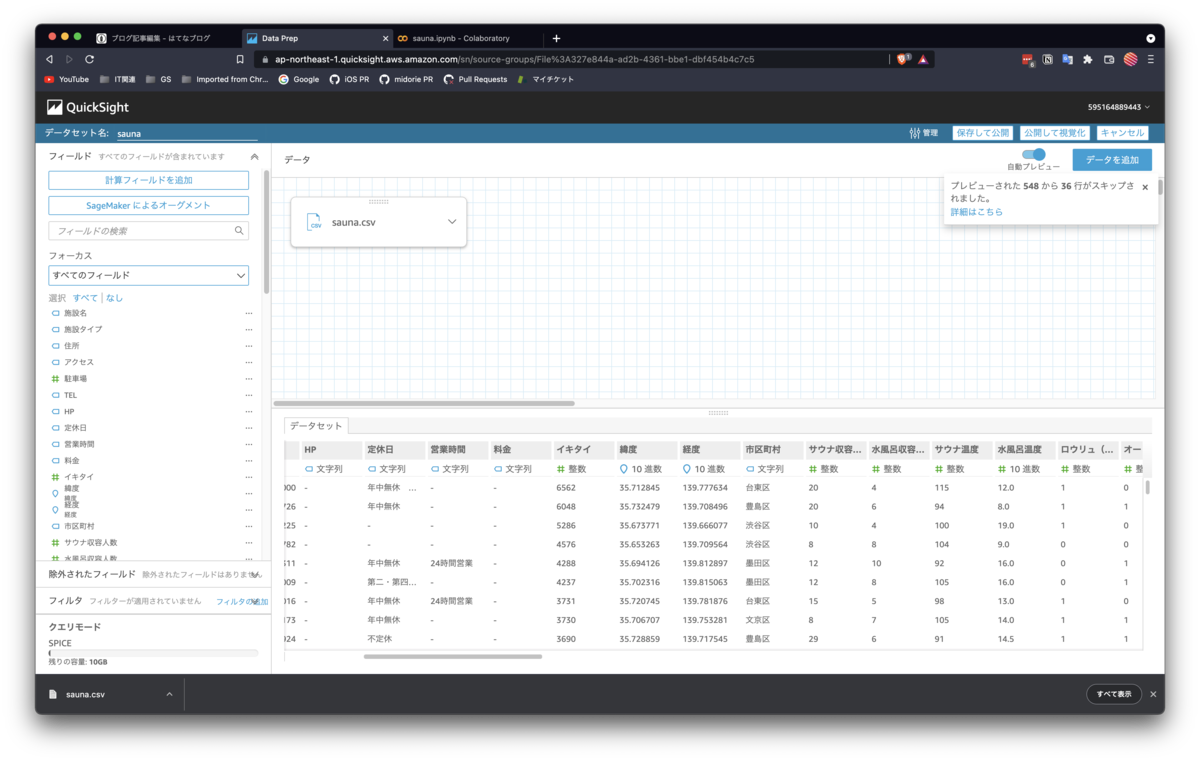Click the bookmark icon in address bar
Screen dimensions: 1200x761
(x=239, y=59)
